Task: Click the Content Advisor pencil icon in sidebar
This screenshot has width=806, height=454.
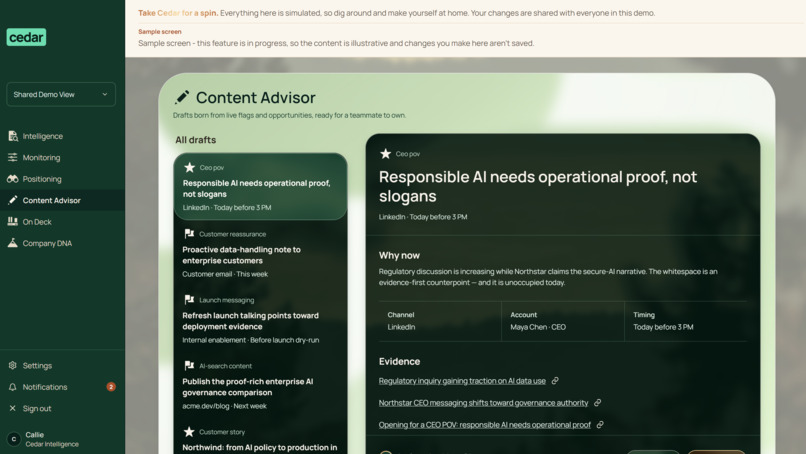Action: click(x=13, y=200)
